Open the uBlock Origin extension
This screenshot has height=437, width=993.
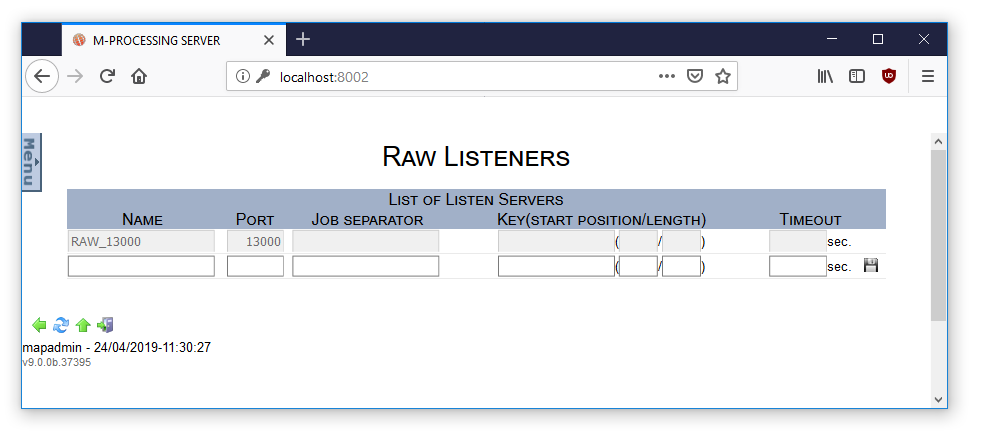[888, 76]
